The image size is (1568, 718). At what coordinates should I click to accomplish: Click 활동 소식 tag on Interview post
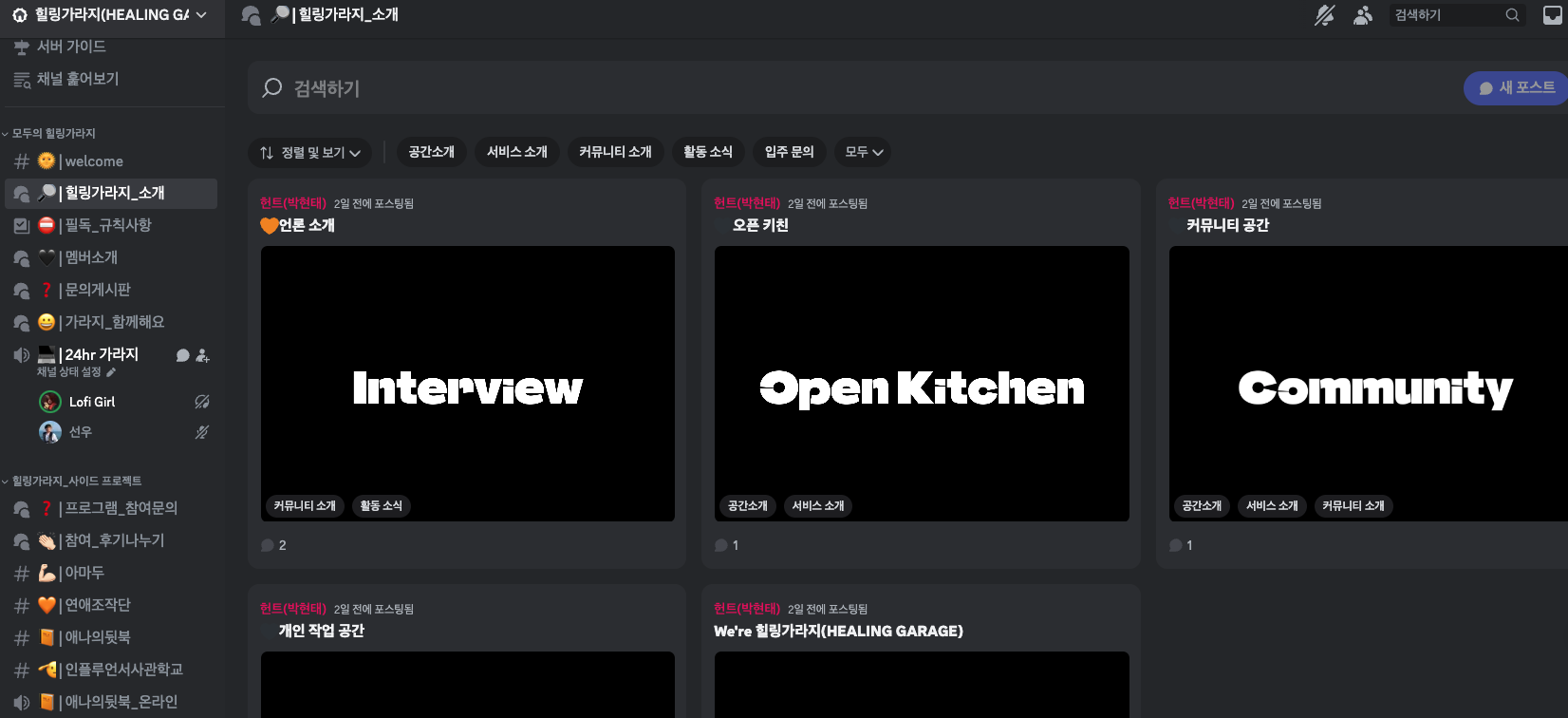[382, 506]
